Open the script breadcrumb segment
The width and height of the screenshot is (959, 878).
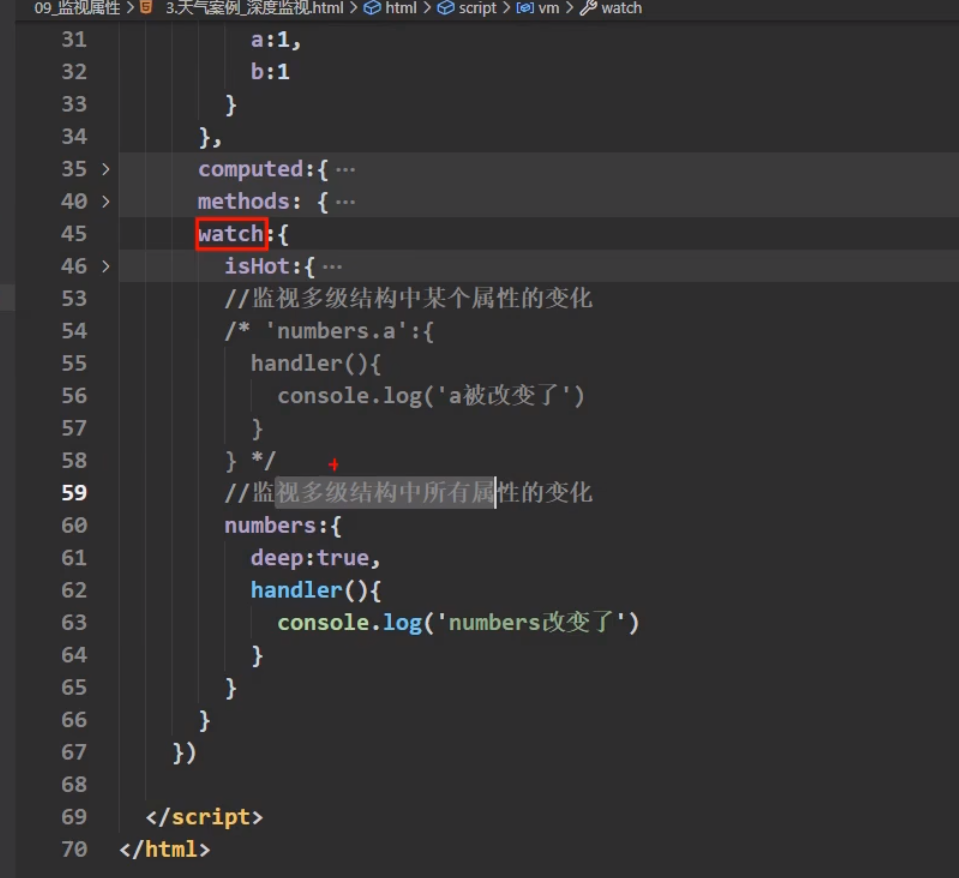pyautogui.click(x=477, y=8)
